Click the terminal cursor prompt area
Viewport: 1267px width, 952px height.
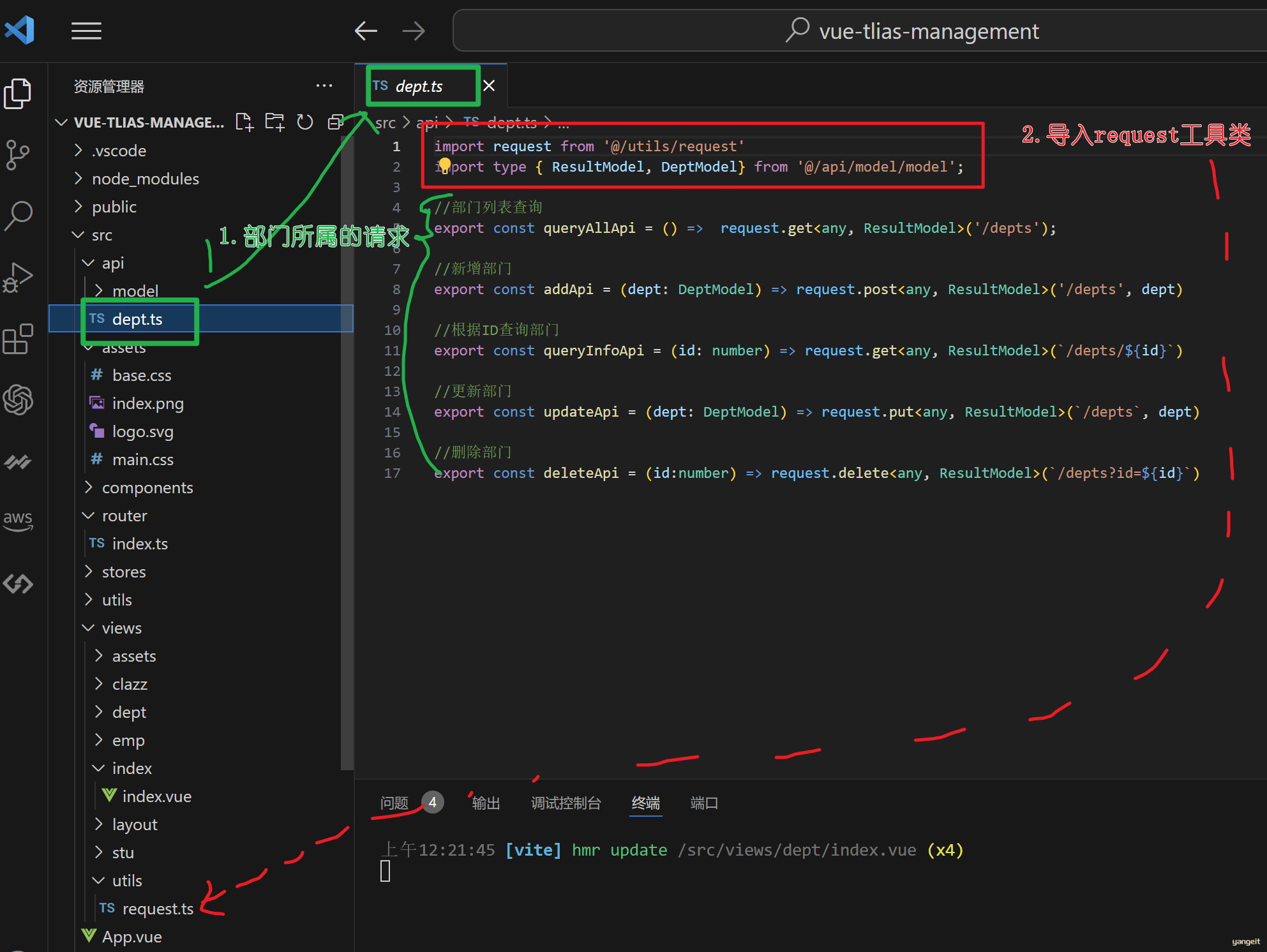[386, 871]
